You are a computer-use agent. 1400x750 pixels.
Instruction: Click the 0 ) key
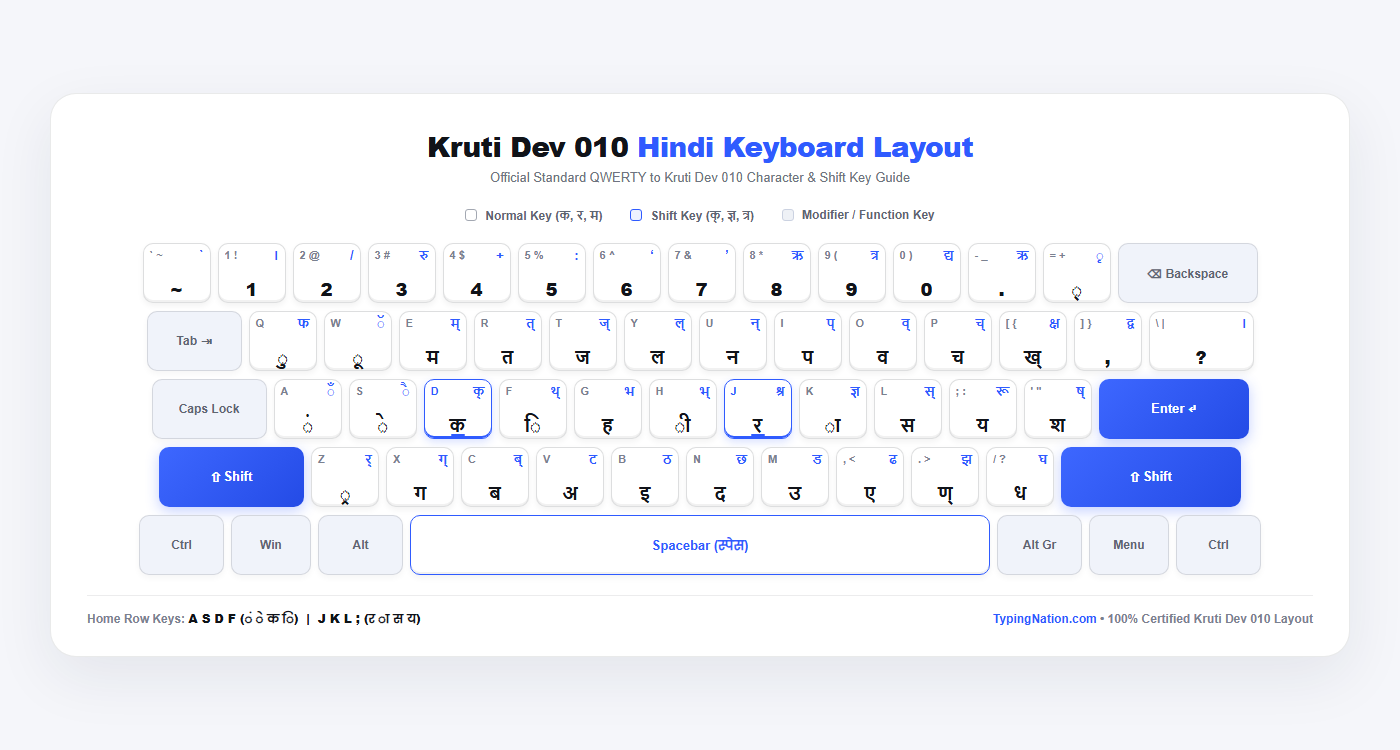(x=926, y=273)
